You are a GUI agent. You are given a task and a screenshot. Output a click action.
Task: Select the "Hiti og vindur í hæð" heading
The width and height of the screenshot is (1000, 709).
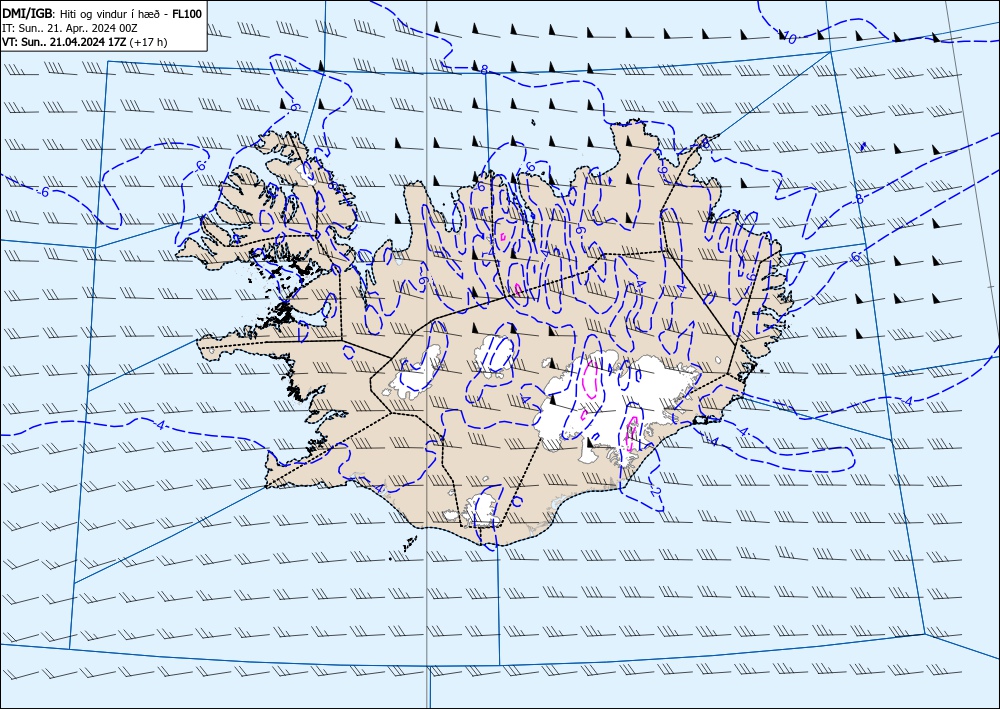111,13
